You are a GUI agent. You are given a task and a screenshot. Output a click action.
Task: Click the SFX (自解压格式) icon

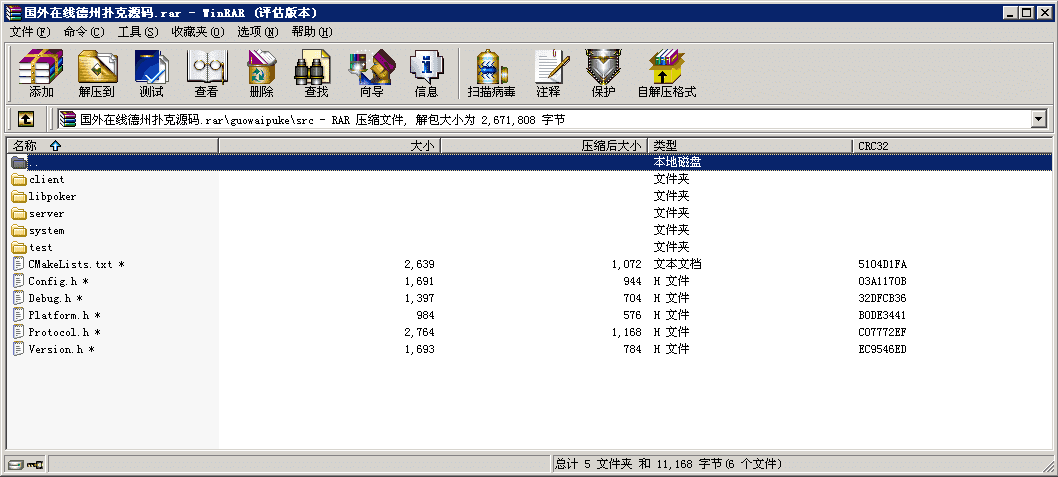(x=666, y=74)
